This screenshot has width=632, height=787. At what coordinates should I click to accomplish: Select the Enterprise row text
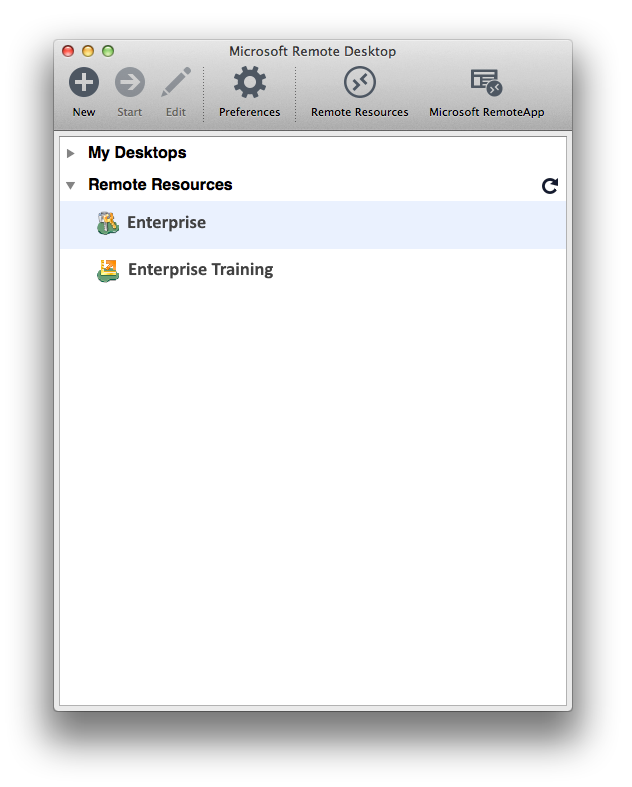coord(166,222)
